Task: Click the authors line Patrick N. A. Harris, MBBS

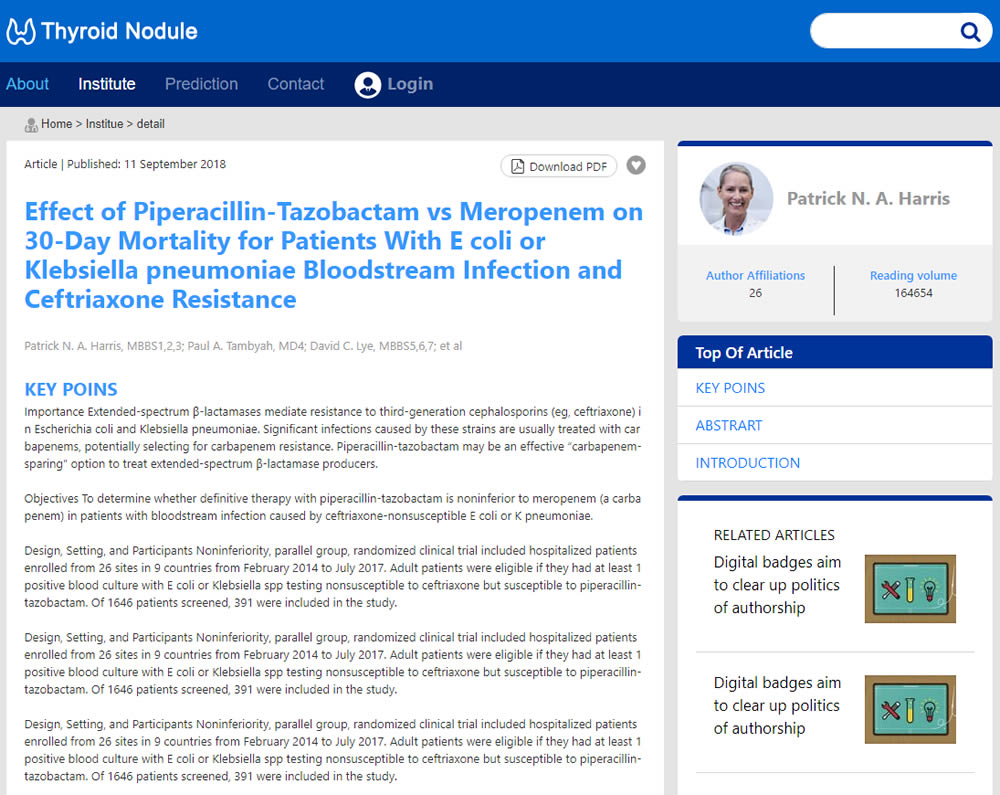Action: pyautogui.click(x=243, y=346)
